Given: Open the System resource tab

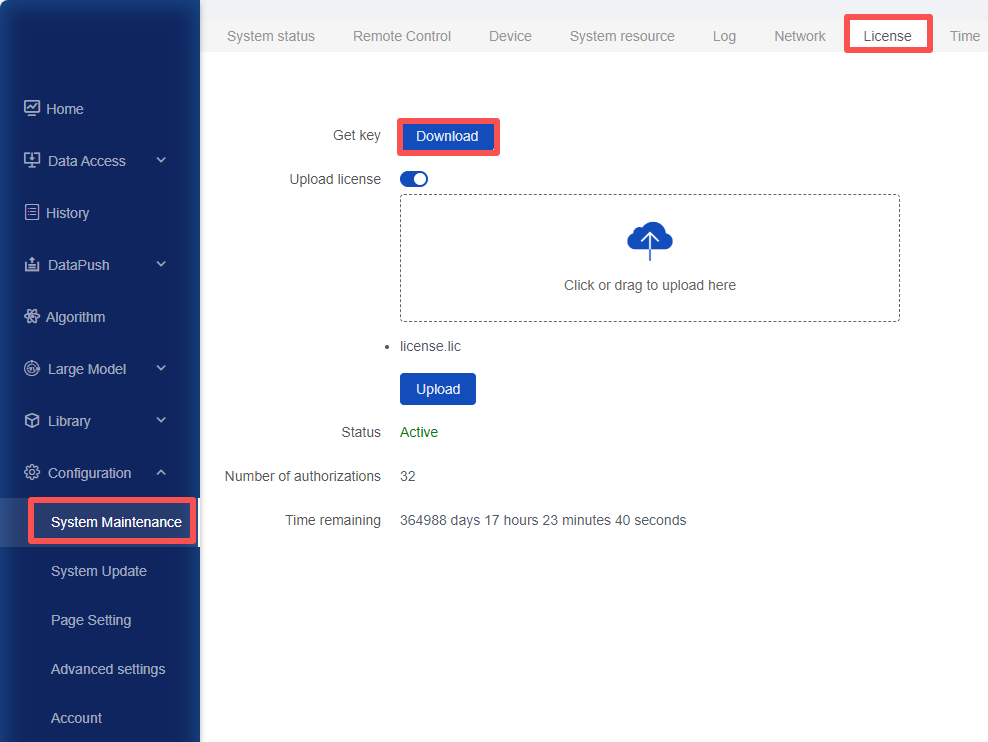Looking at the screenshot, I should tap(622, 36).
